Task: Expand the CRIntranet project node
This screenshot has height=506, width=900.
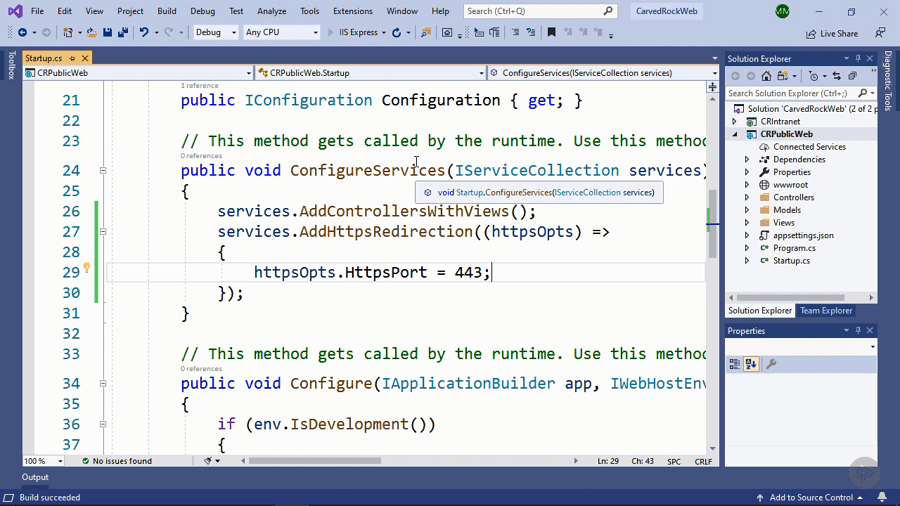Action: [x=735, y=122]
